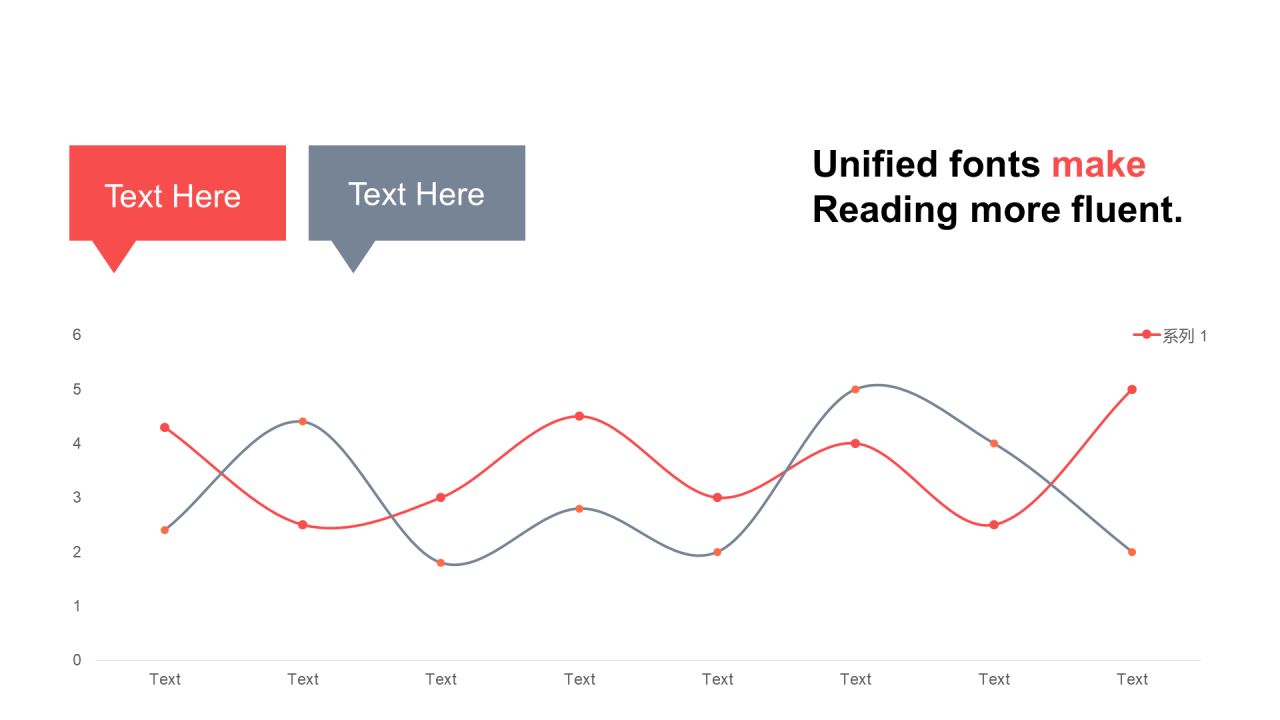Select the "Reading more fluent." heading line

click(997, 209)
